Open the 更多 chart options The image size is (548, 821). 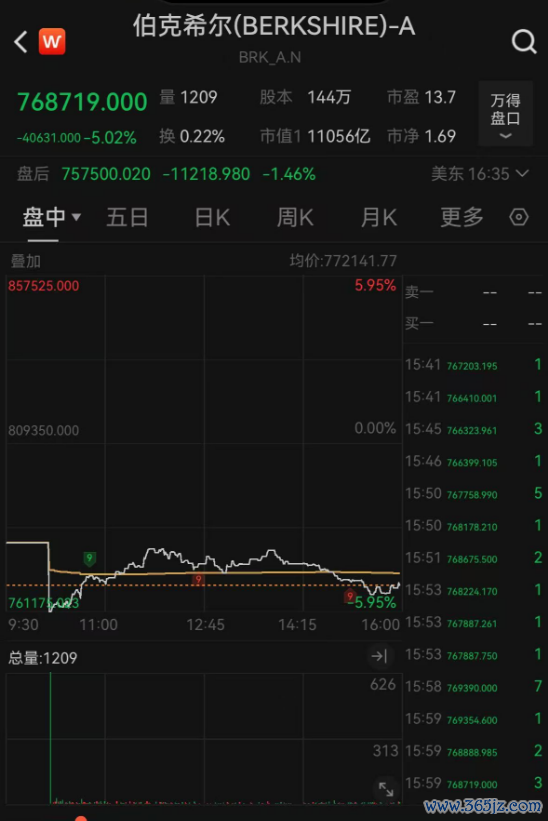462,217
